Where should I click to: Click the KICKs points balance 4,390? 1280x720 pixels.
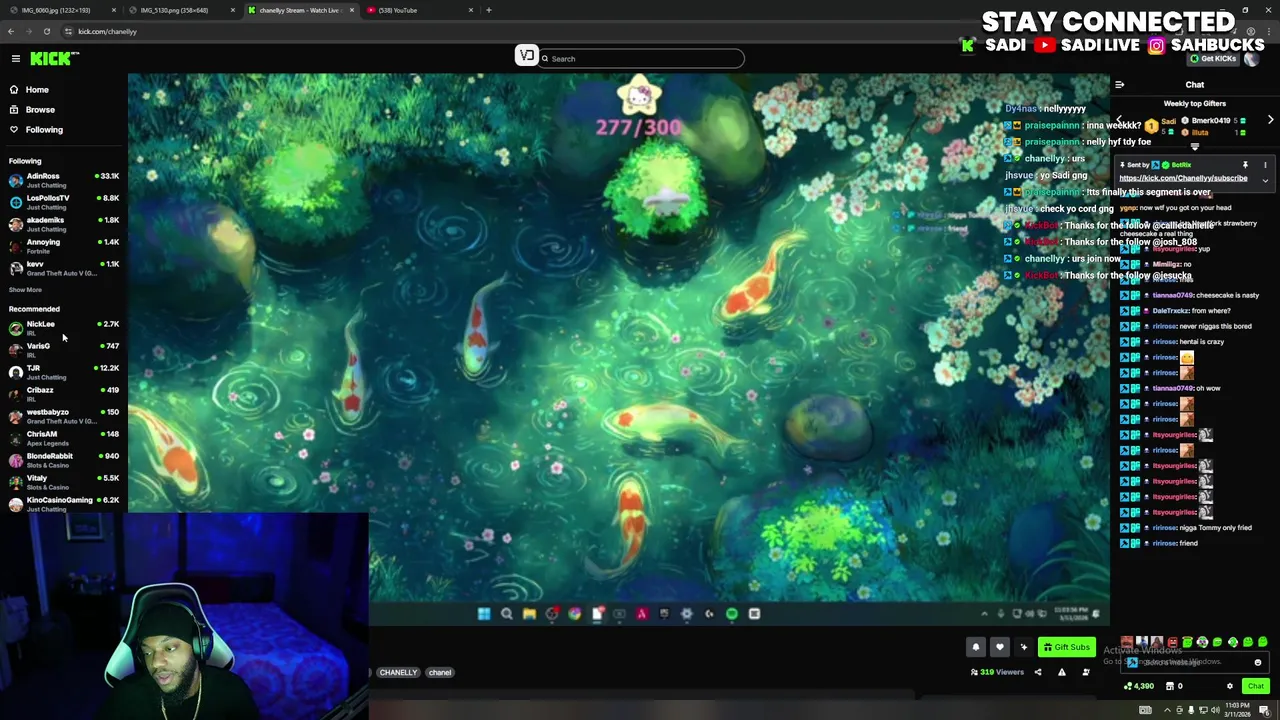point(1139,686)
